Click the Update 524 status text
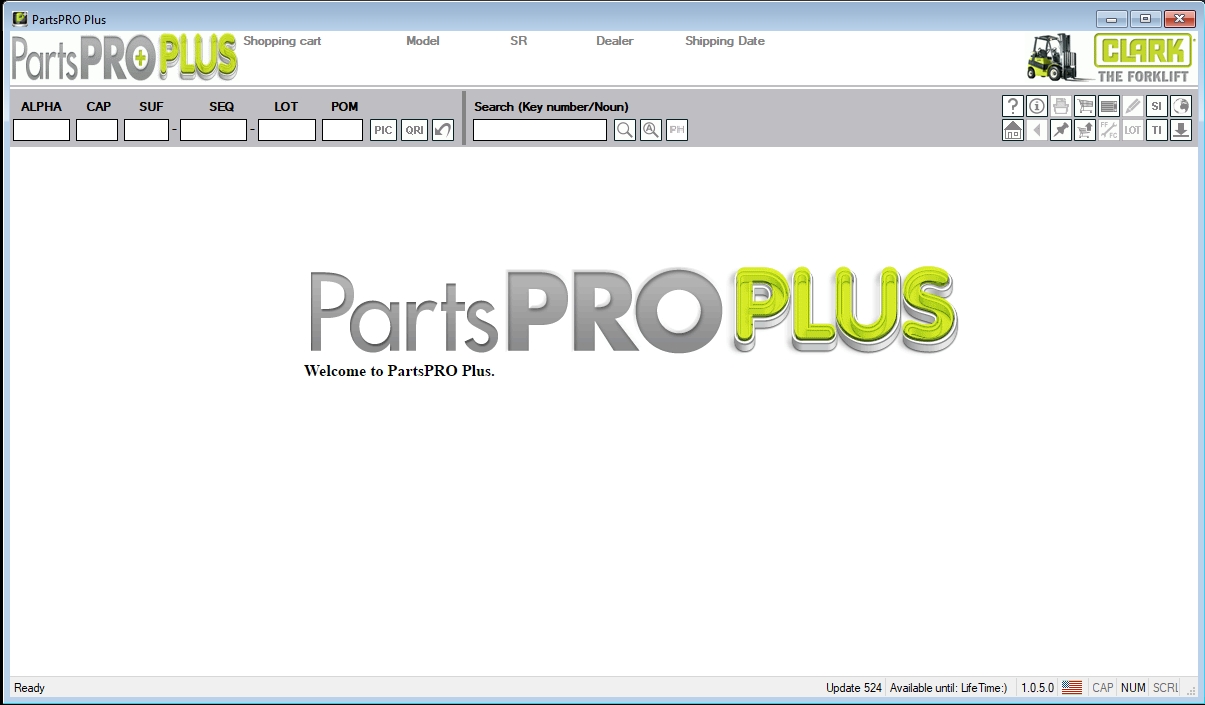The image size is (1205, 705). [854, 688]
